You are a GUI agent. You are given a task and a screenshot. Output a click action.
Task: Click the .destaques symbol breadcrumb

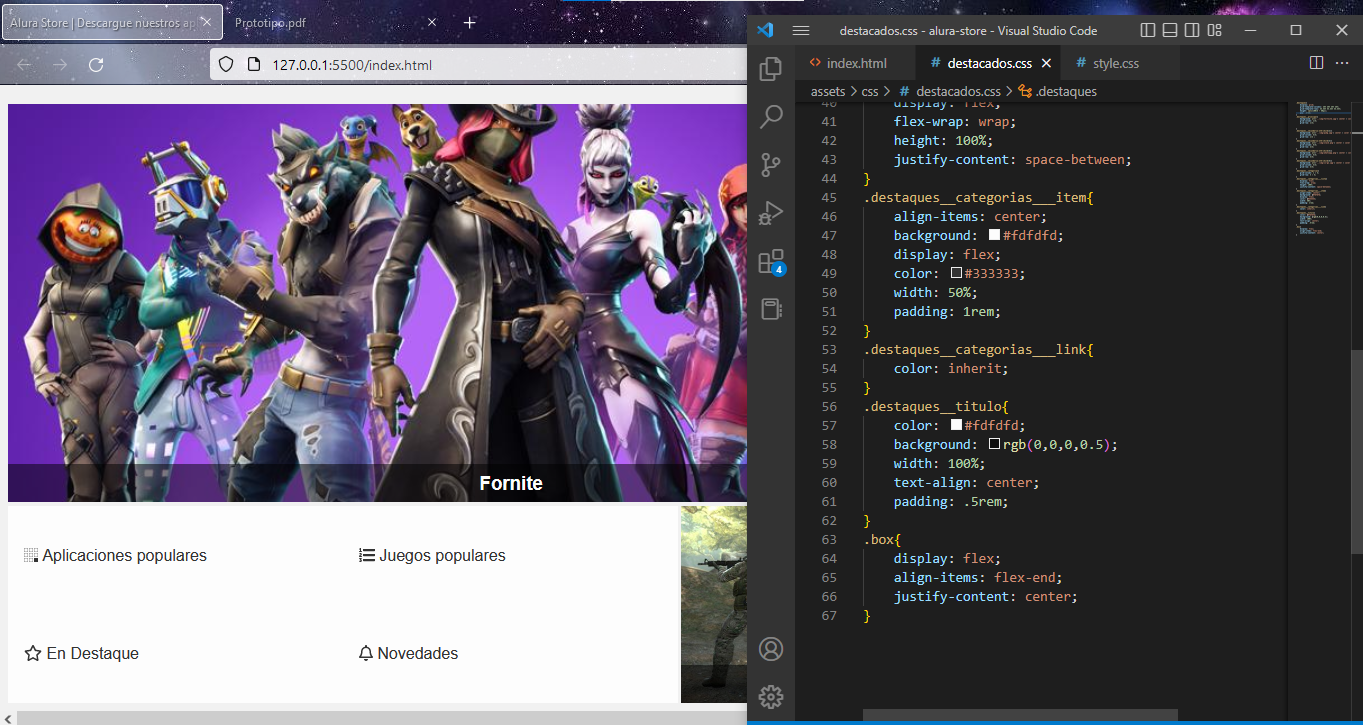click(x=1057, y=91)
